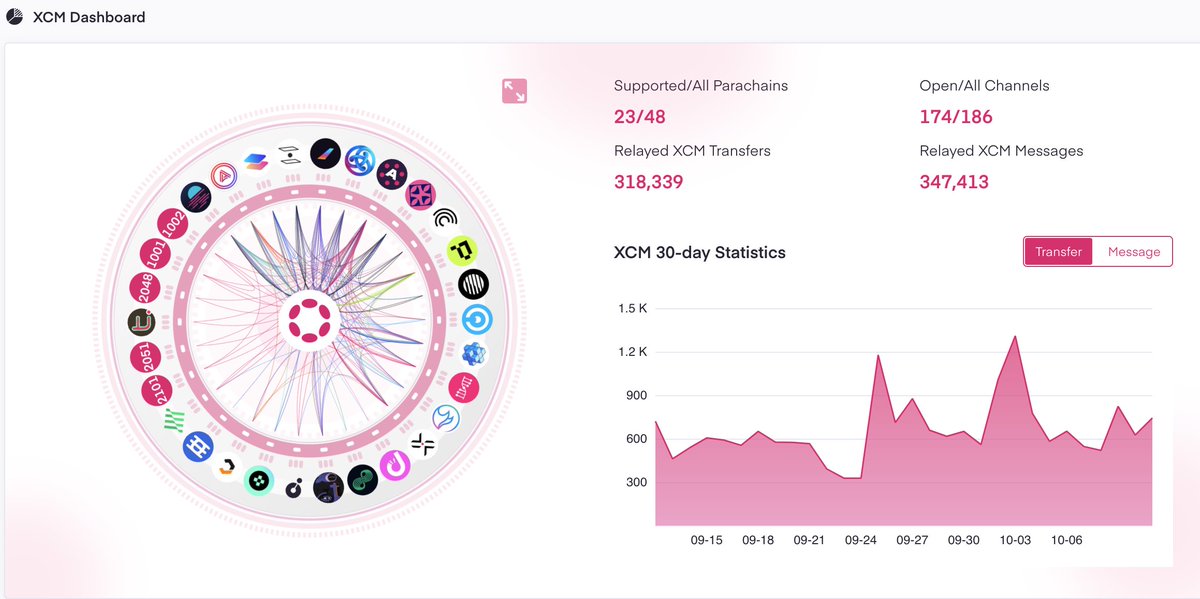Select the blue flame swirl parachain icon

click(446, 418)
